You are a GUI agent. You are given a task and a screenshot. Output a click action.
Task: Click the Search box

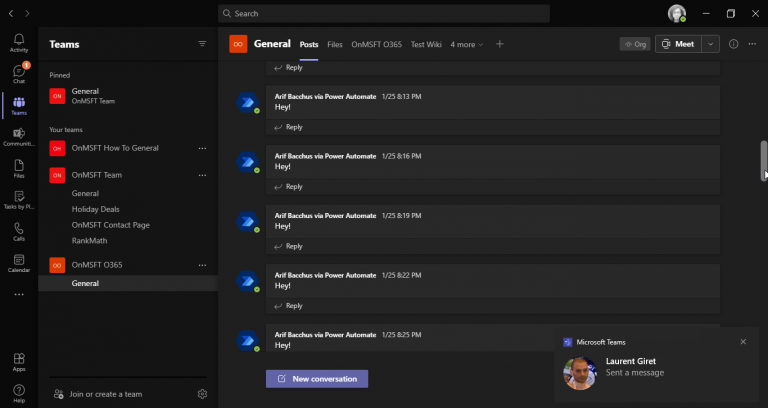384,14
